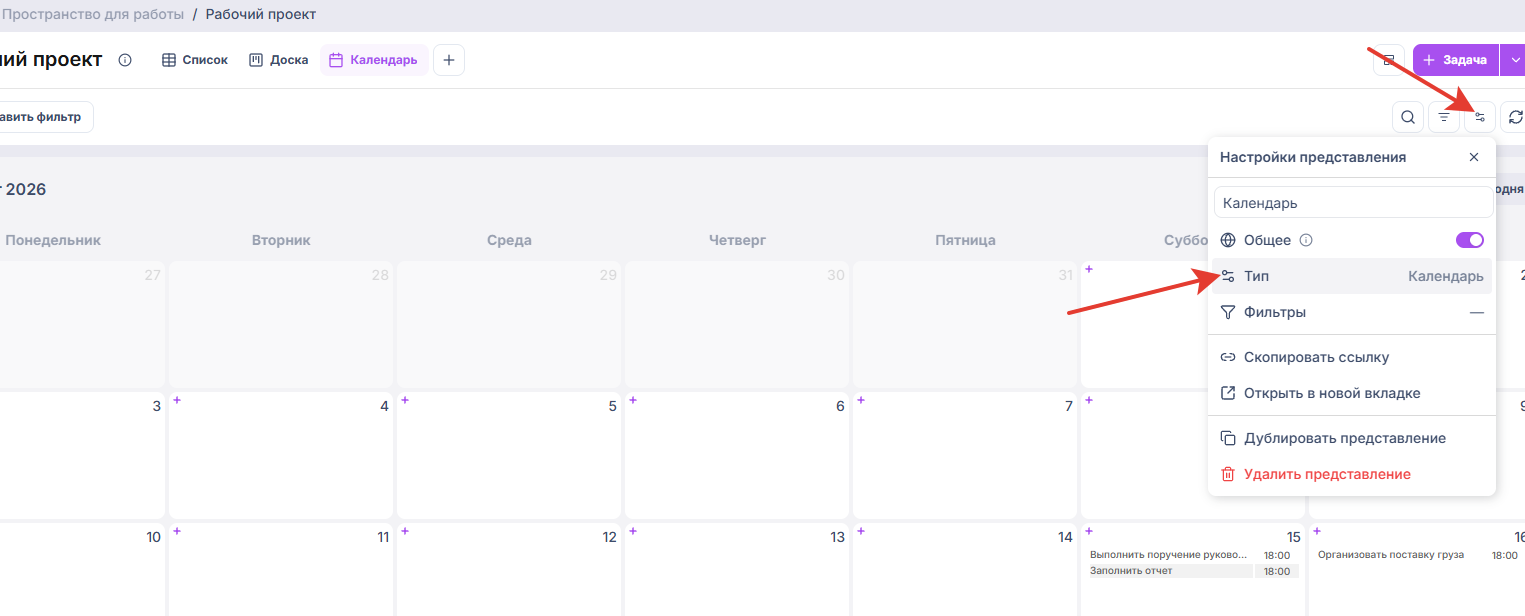The height and width of the screenshot is (616, 1525).
Task: Click the Пятница column header
Action: (965, 240)
